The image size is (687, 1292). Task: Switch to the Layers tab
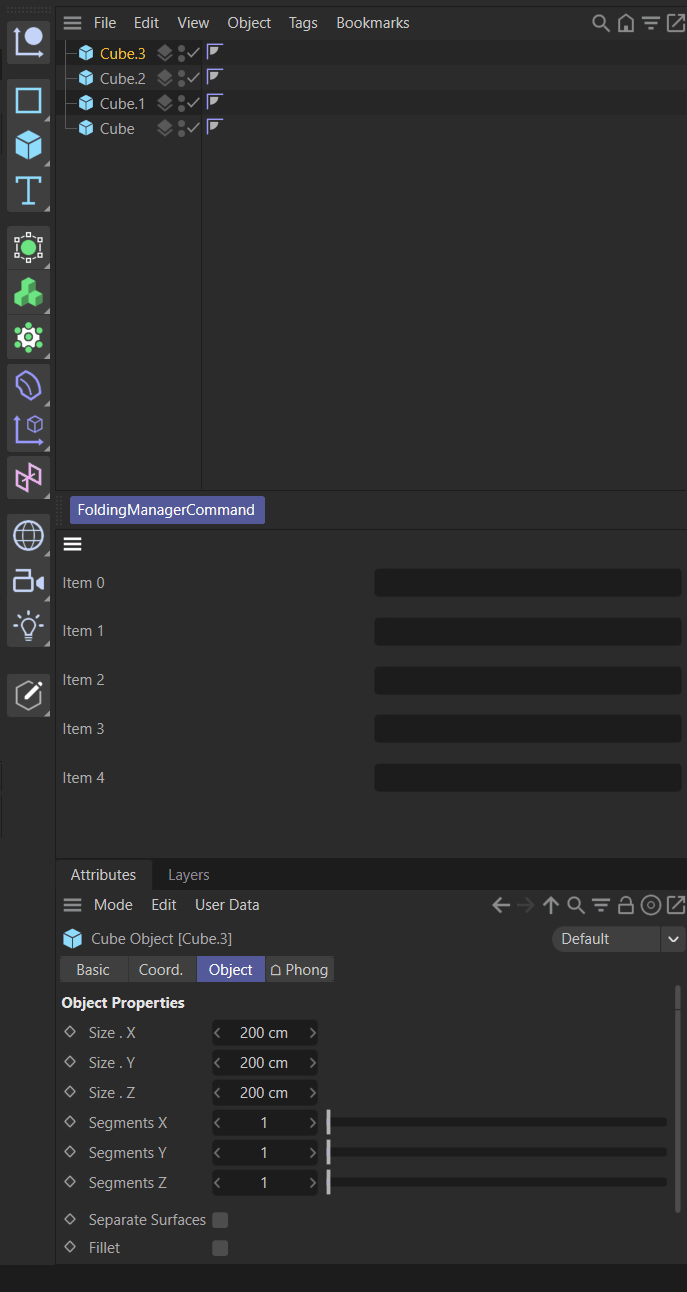tap(189, 875)
